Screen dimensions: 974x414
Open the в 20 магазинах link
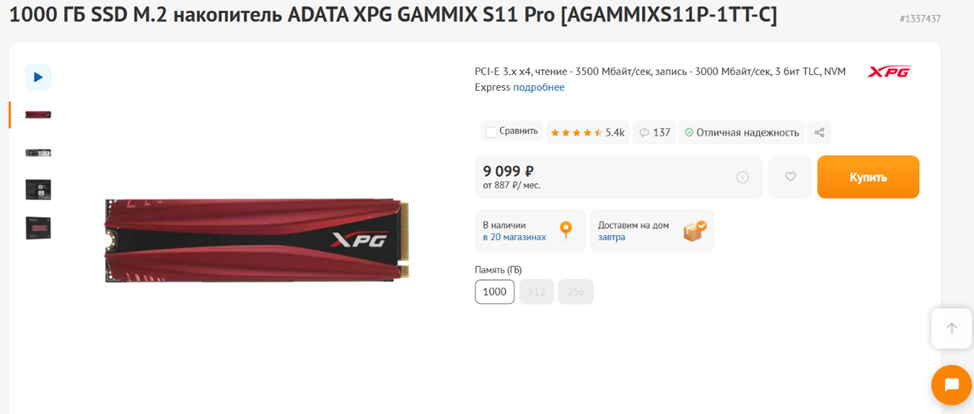[514, 237]
